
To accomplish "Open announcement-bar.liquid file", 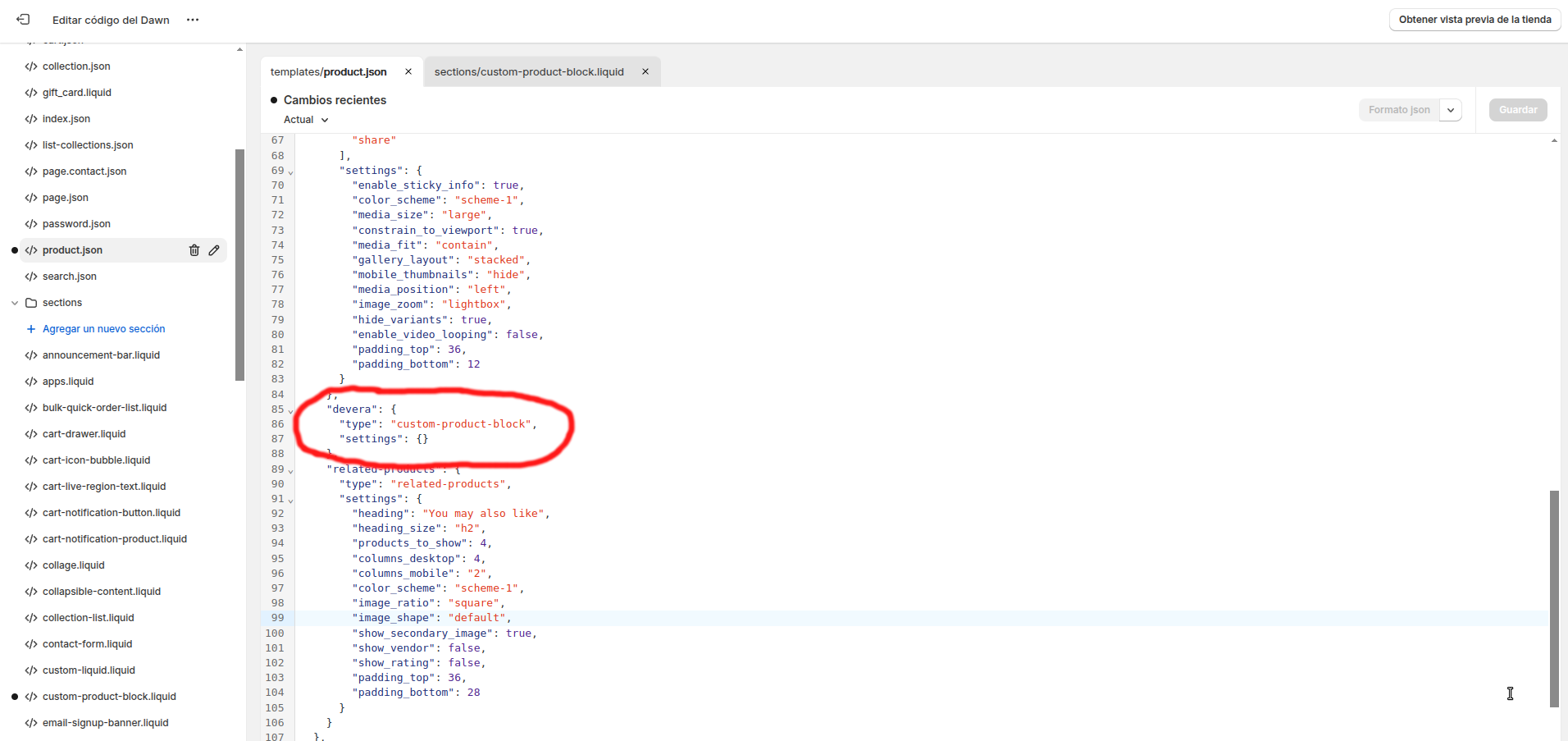I will pos(101,355).
